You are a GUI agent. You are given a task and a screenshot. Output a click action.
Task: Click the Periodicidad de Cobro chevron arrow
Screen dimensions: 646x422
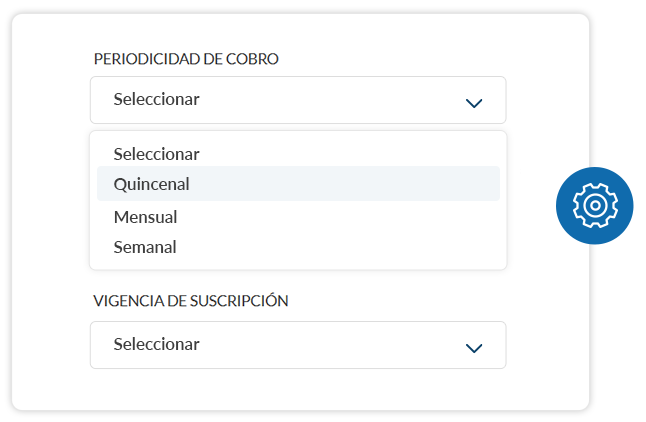coord(474,102)
